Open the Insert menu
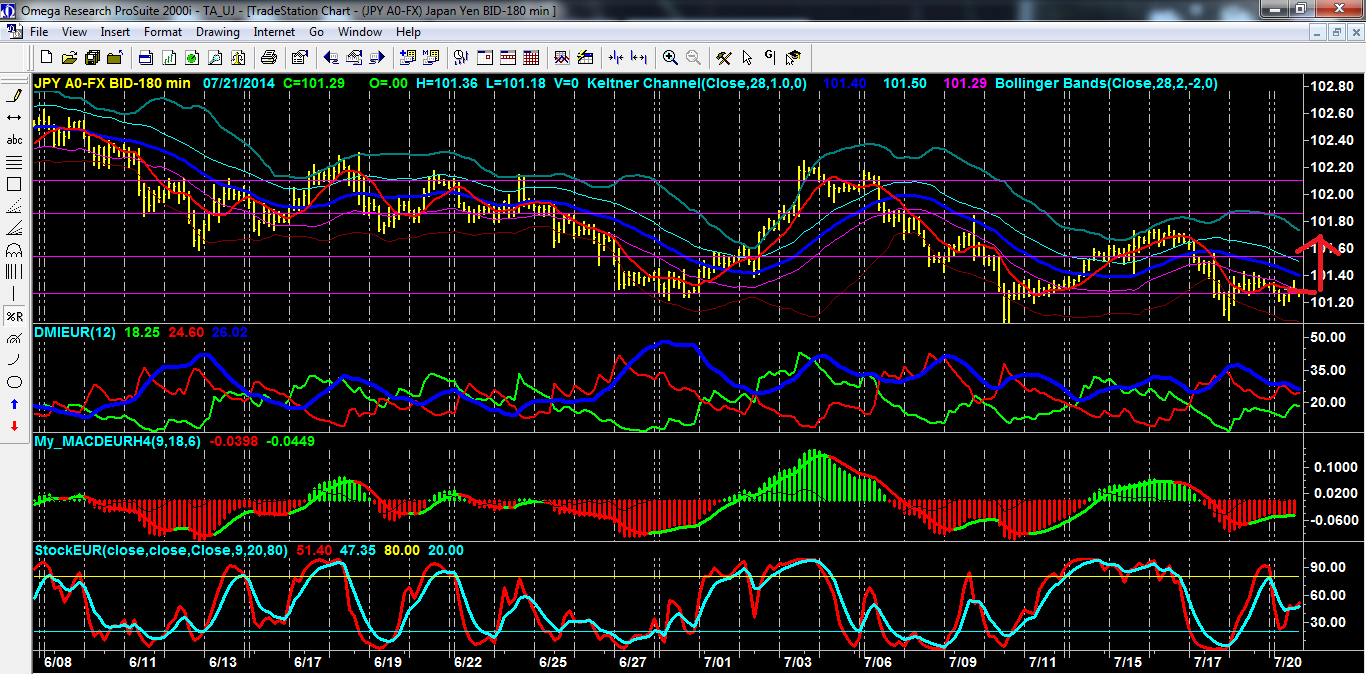Viewport: 1366px width, 674px height. click(115, 32)
